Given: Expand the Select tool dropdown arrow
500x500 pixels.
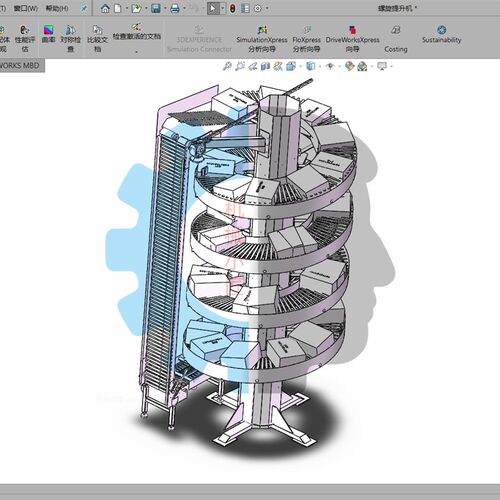Looking at the screenshot, I should click(223, 9).
